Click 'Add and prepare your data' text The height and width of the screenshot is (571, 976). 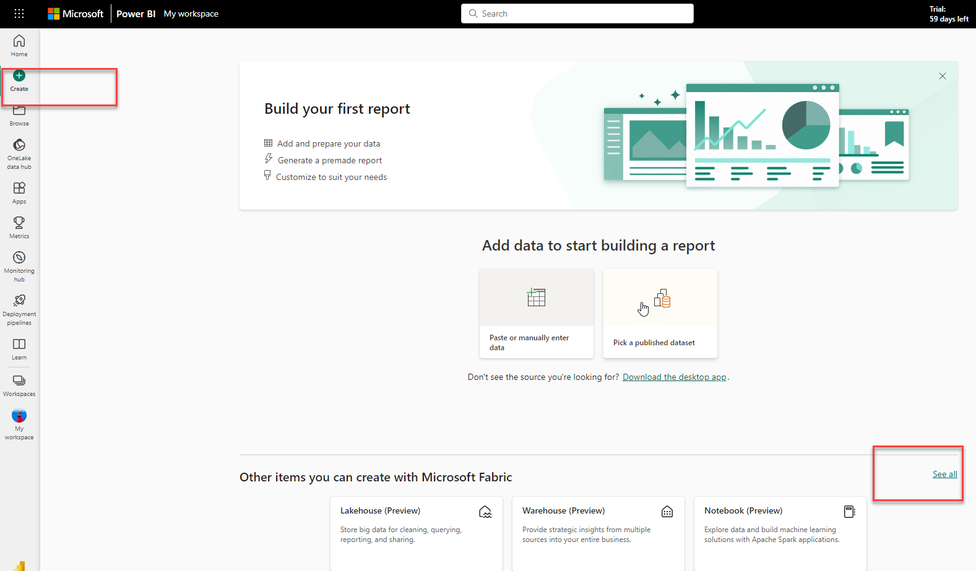coord(329,143)
